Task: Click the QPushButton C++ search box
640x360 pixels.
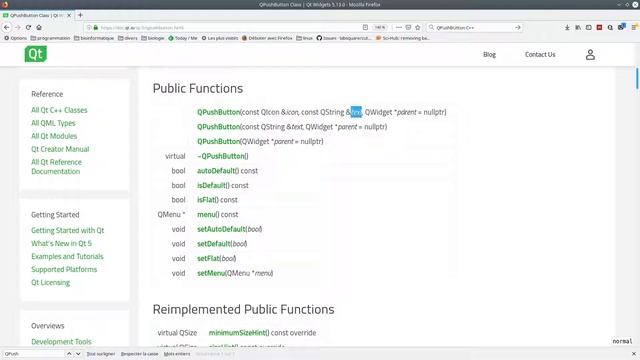Action: (473, 27)
